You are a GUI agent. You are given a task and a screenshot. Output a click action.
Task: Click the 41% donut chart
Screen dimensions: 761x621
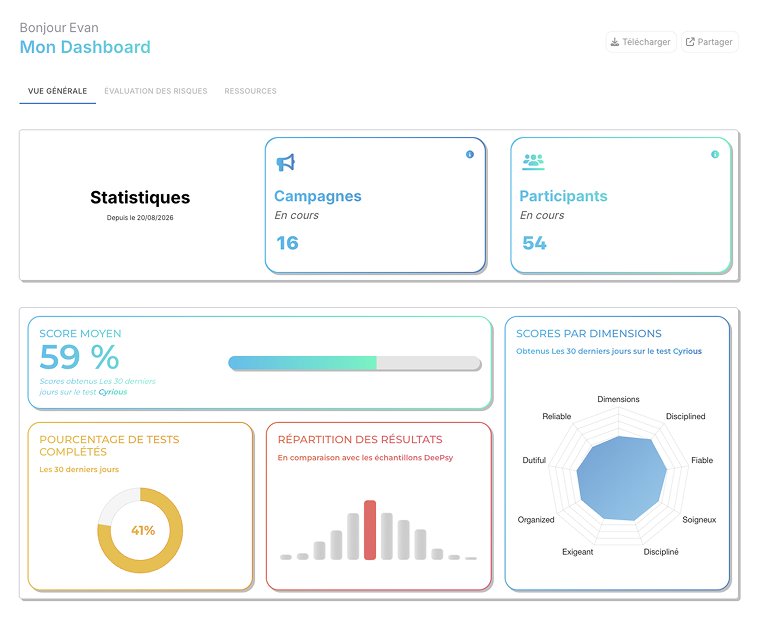click(140, 530)
